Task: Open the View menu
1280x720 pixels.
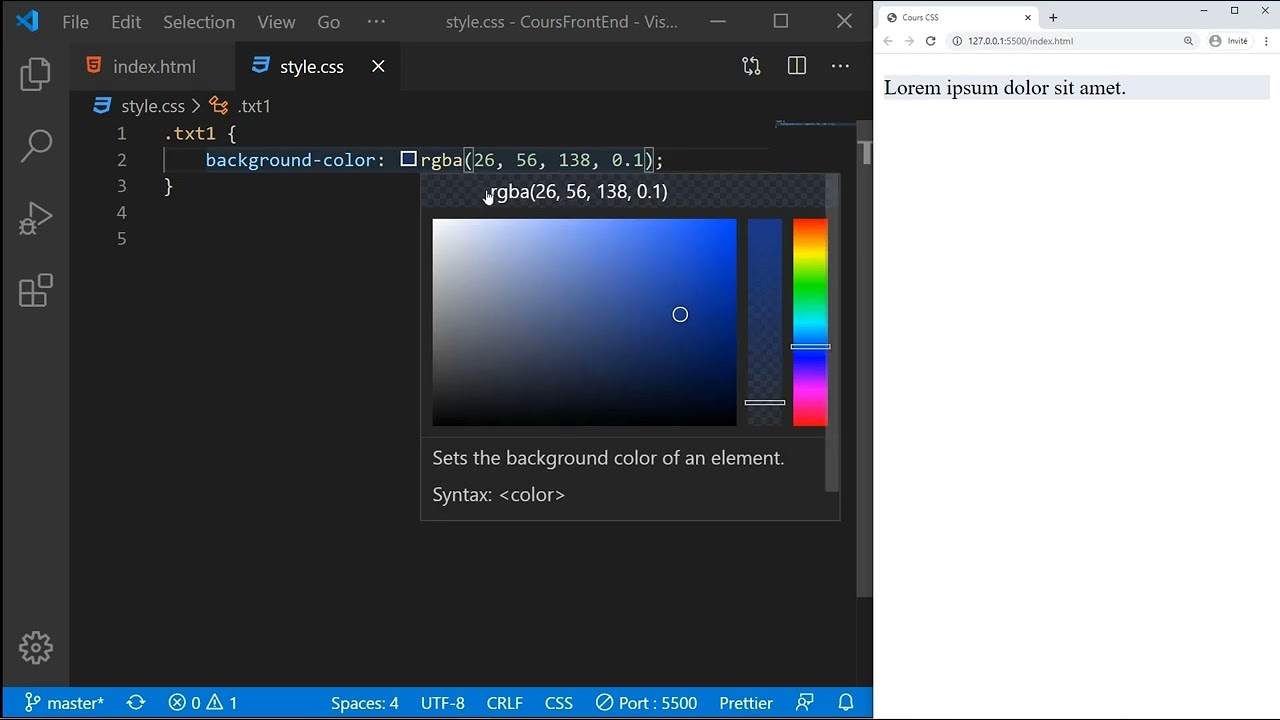Action: (x=276, y=22)
